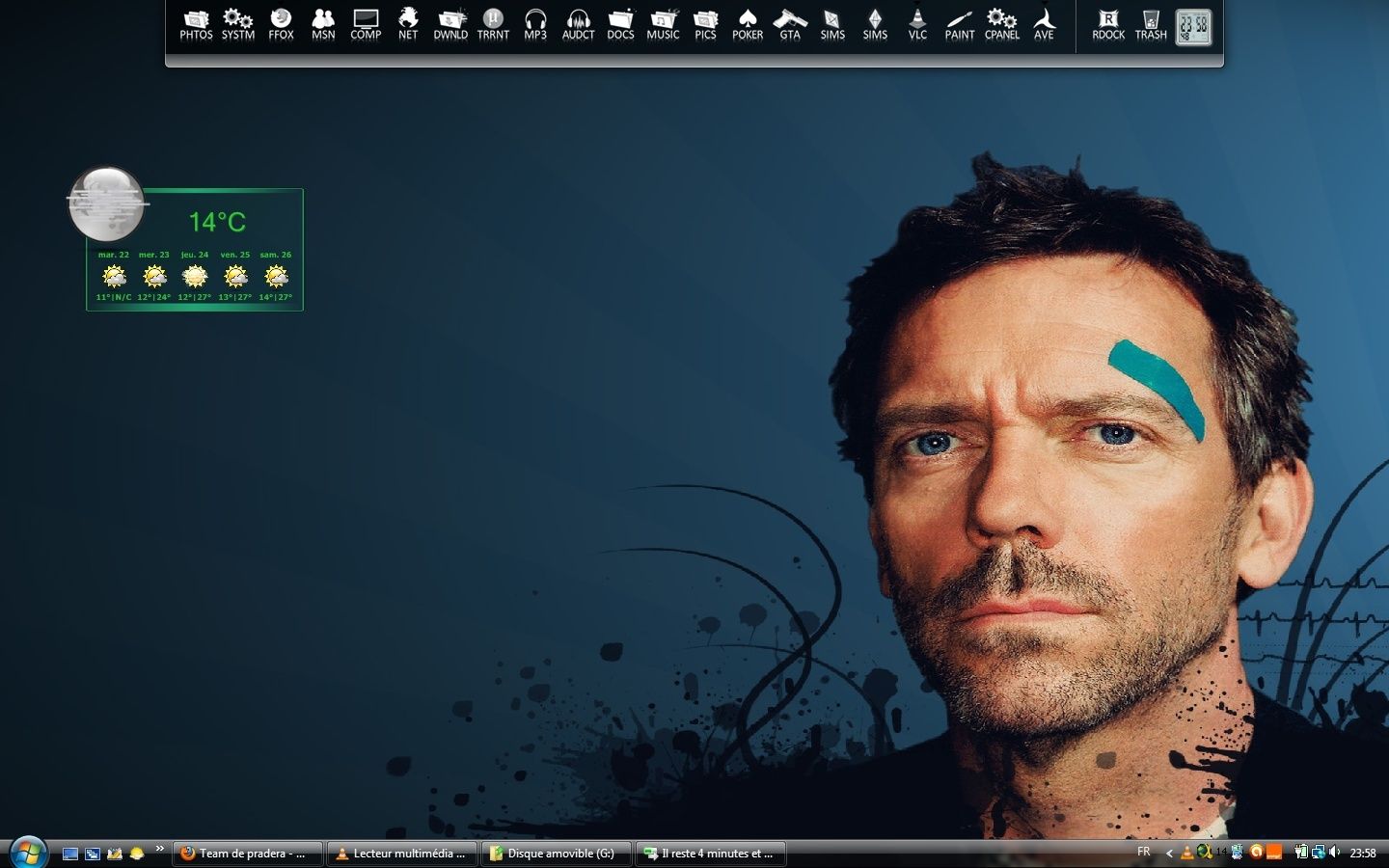The height and width of the screenshot is (868, 1389).
Task: Switch to Il reste 4 minutes window
Action: coord(711,854)
